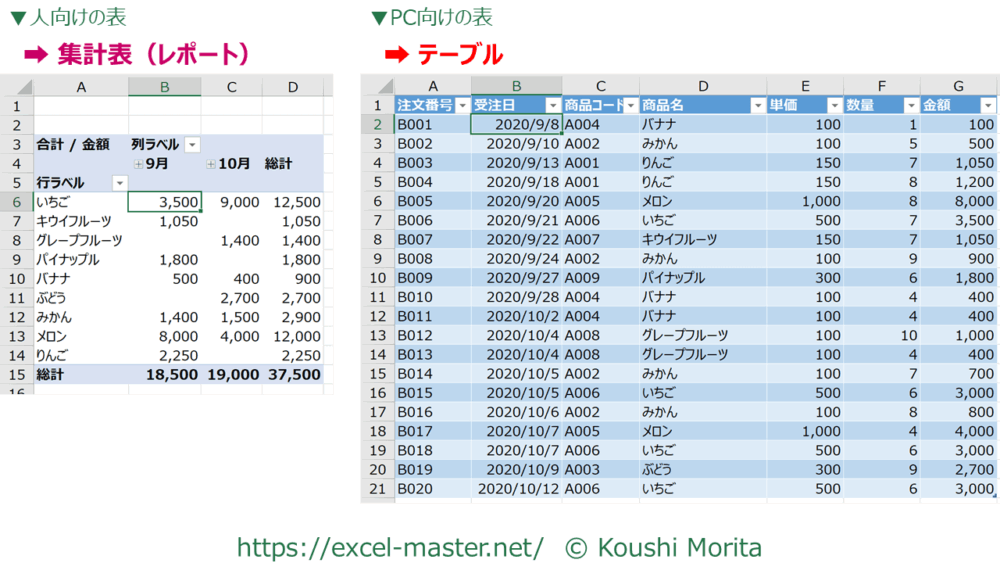Open the excel-master.net link
Image resolution: width=1000 pixels, height=563 pixels.
pyautogui.click(x=390, y=547)
